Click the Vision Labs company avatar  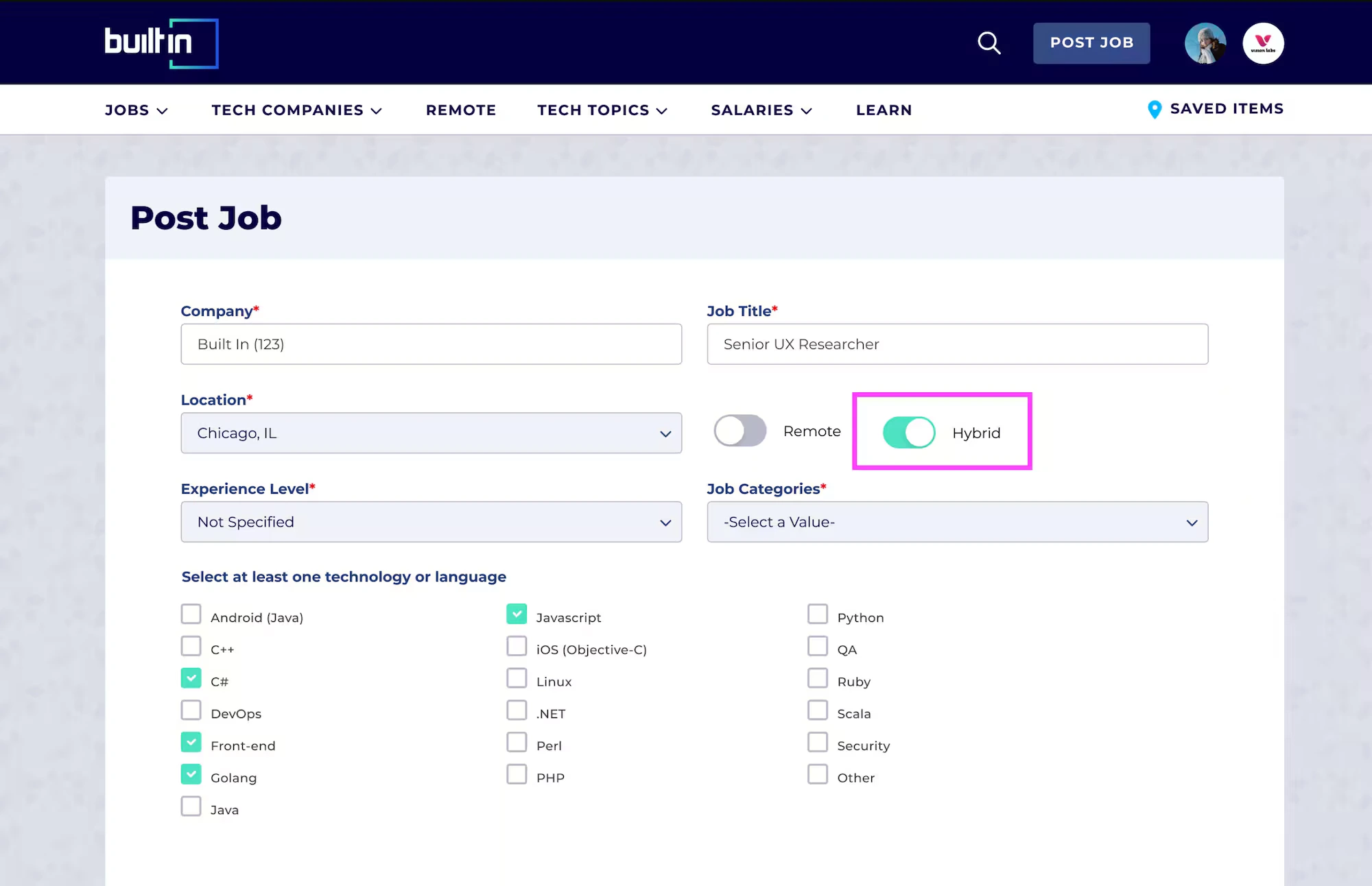(x=1263, y=43)
